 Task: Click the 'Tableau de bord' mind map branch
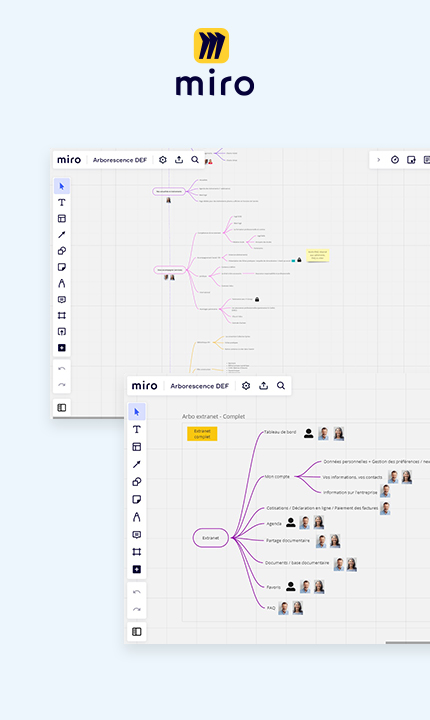point(280,432)
